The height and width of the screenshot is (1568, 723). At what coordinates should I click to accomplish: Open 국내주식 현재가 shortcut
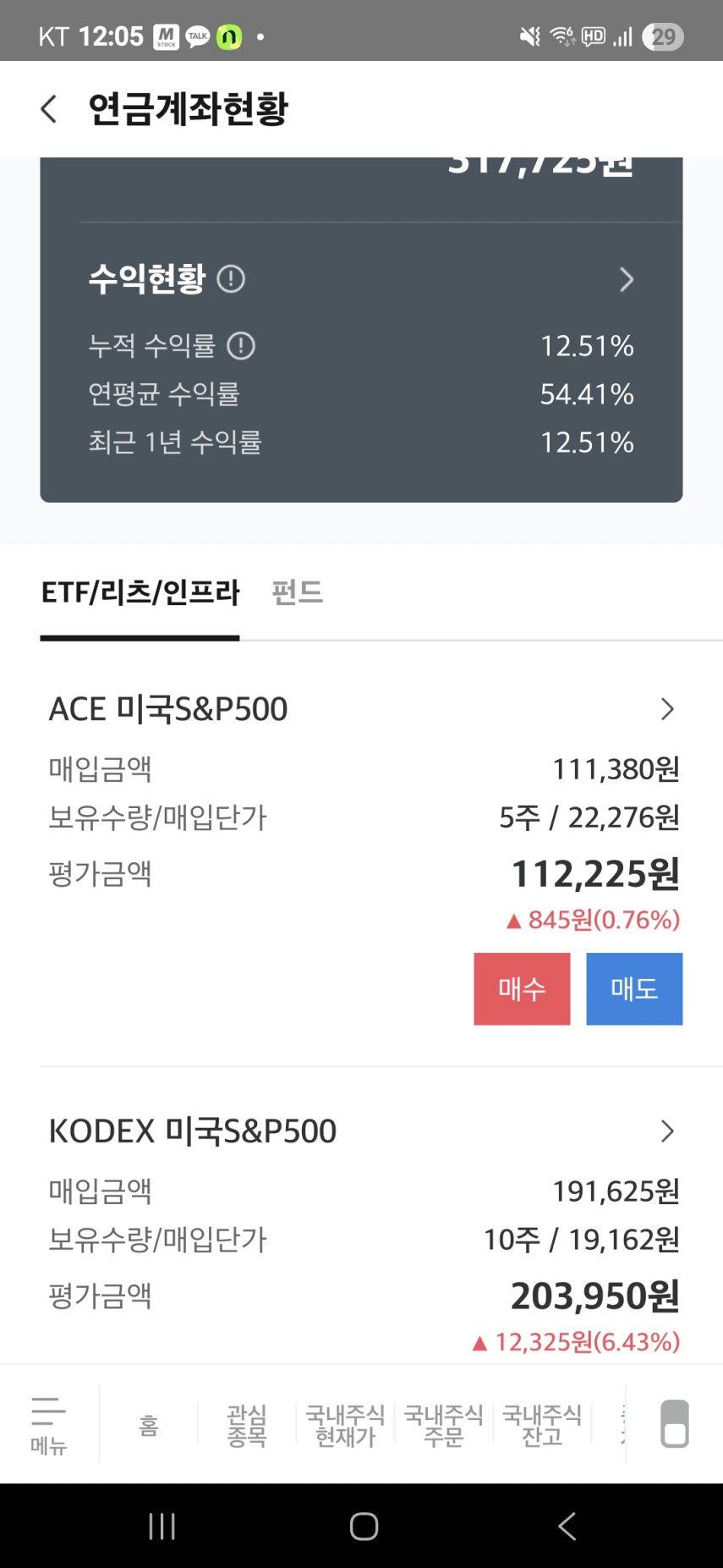click(345, 1426)
